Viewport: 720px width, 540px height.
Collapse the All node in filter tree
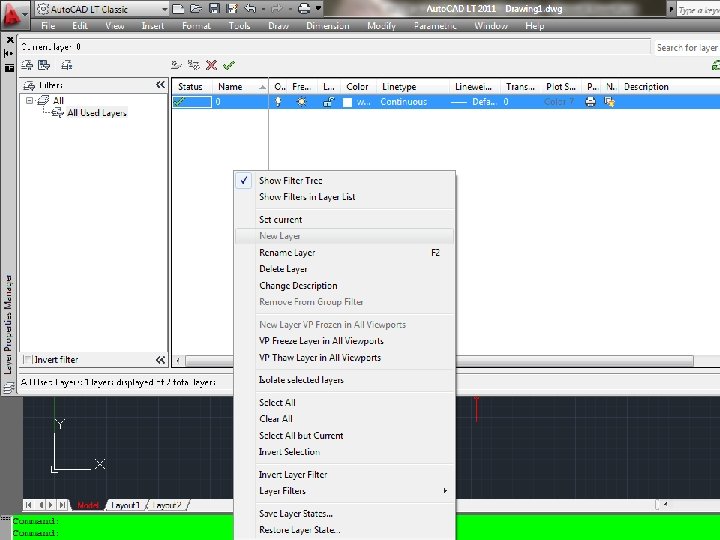tap(29, 100)
